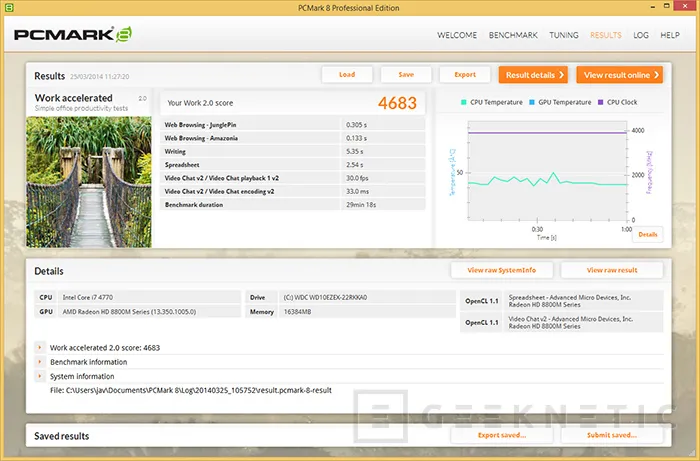Click View result online button
The image size is (700, 461).
[620, 75]
